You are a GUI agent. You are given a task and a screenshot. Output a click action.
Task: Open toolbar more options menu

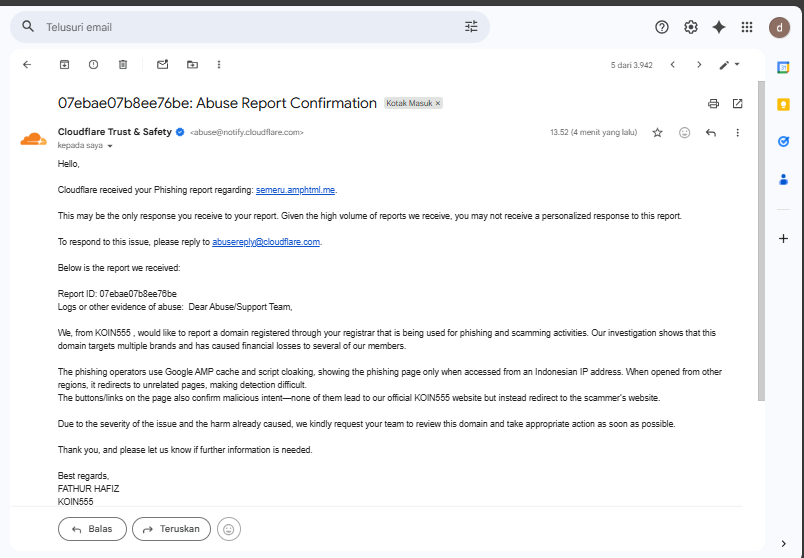coord(219,65)
